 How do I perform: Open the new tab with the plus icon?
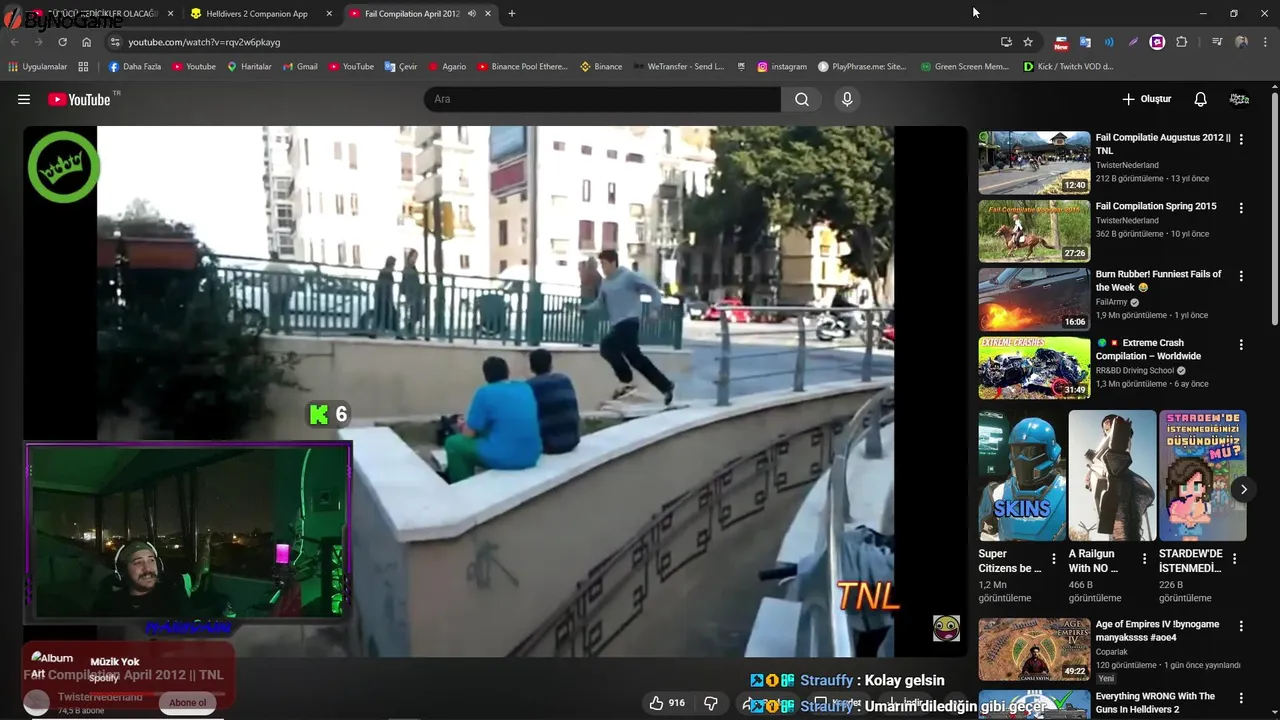click(512, 14)
